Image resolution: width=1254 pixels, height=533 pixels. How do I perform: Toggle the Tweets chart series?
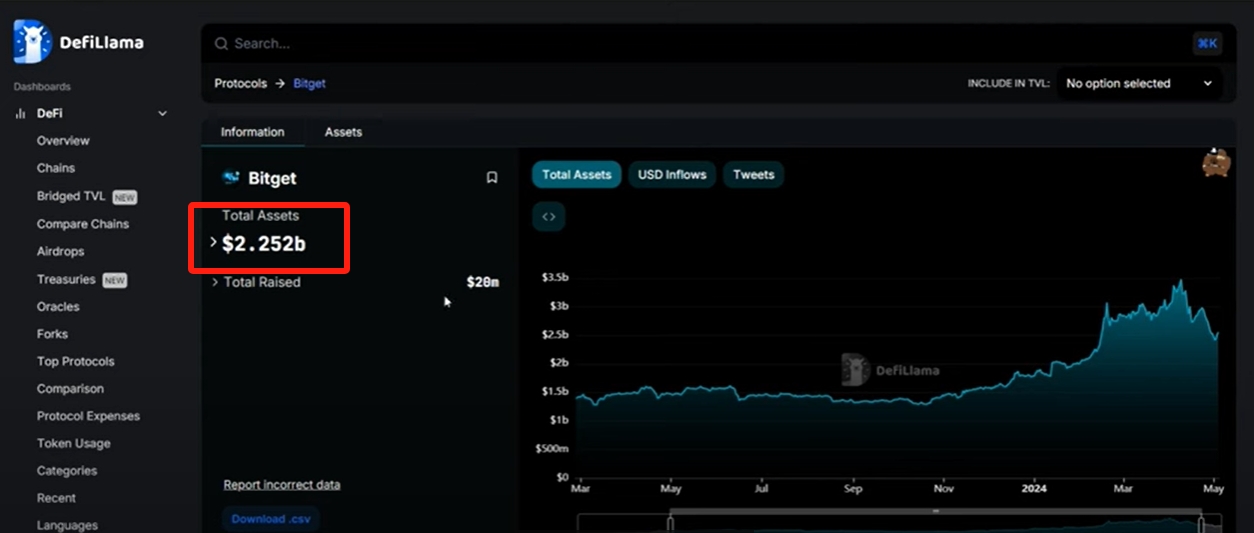(754, 174)
